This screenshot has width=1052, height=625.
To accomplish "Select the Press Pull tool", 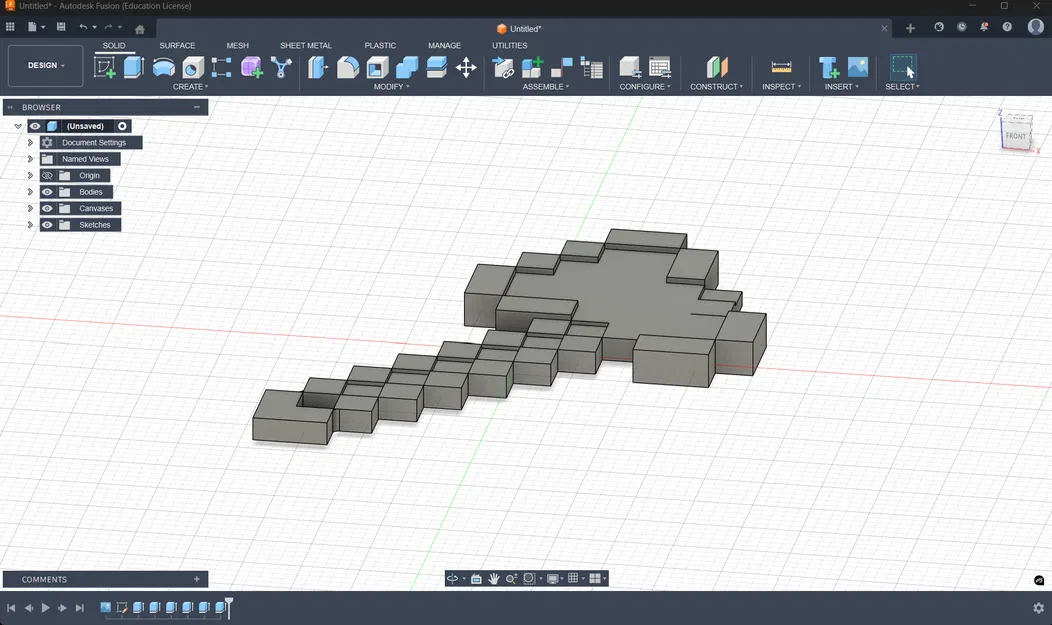I will coord(318,66).
